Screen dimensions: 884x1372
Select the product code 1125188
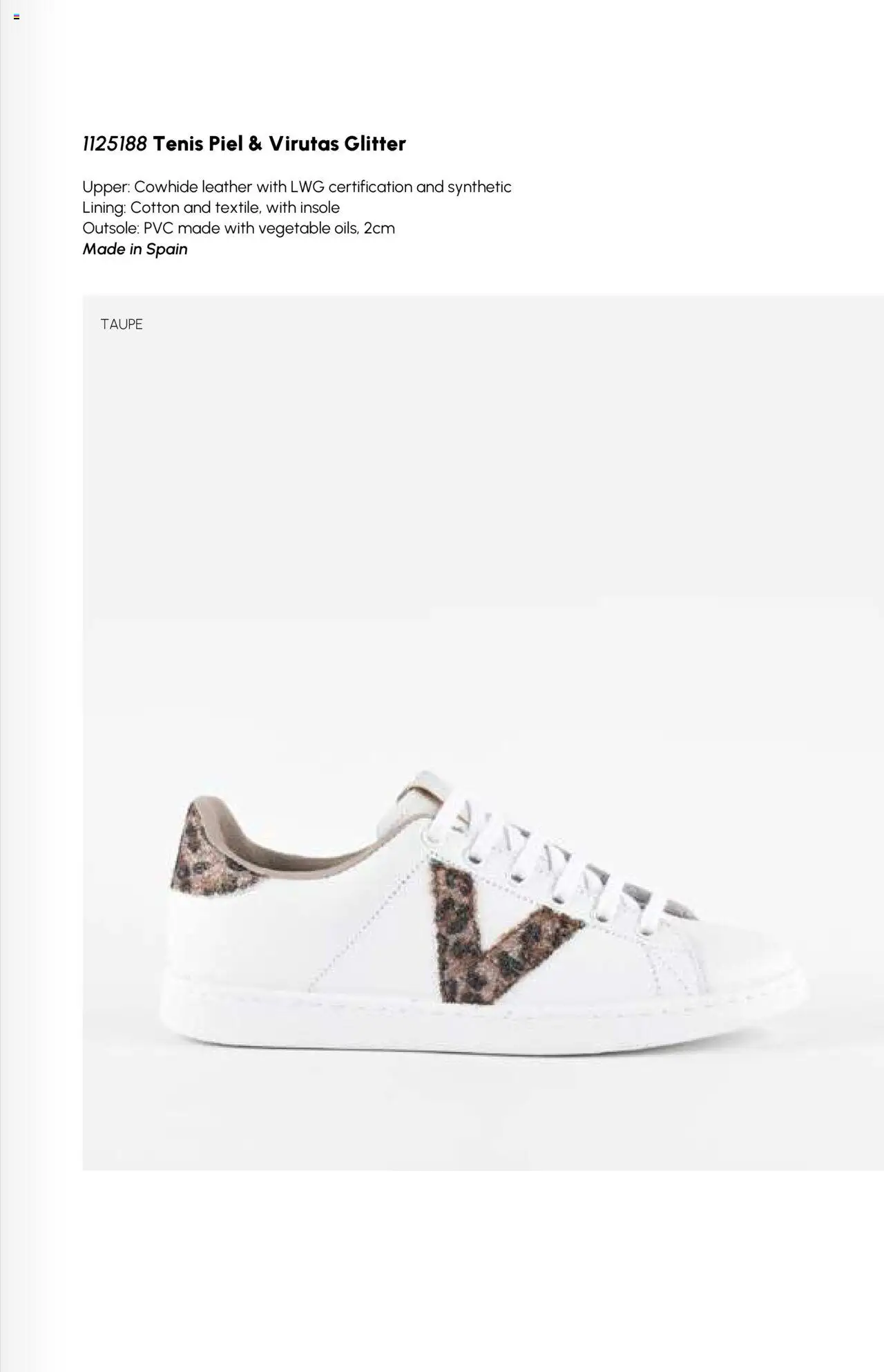(x=115, y=144)
